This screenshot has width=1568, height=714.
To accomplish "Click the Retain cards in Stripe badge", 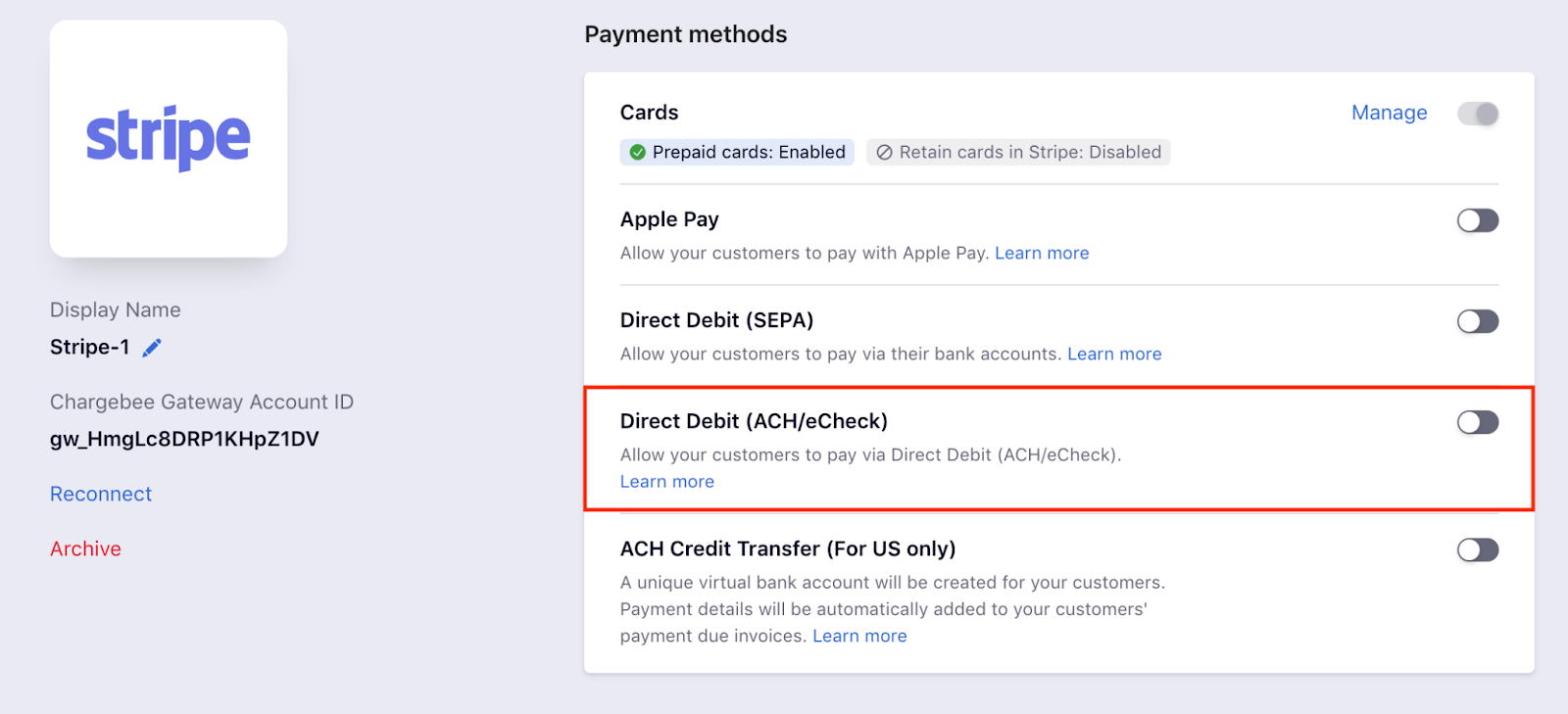I will [x=1017, y=152].
